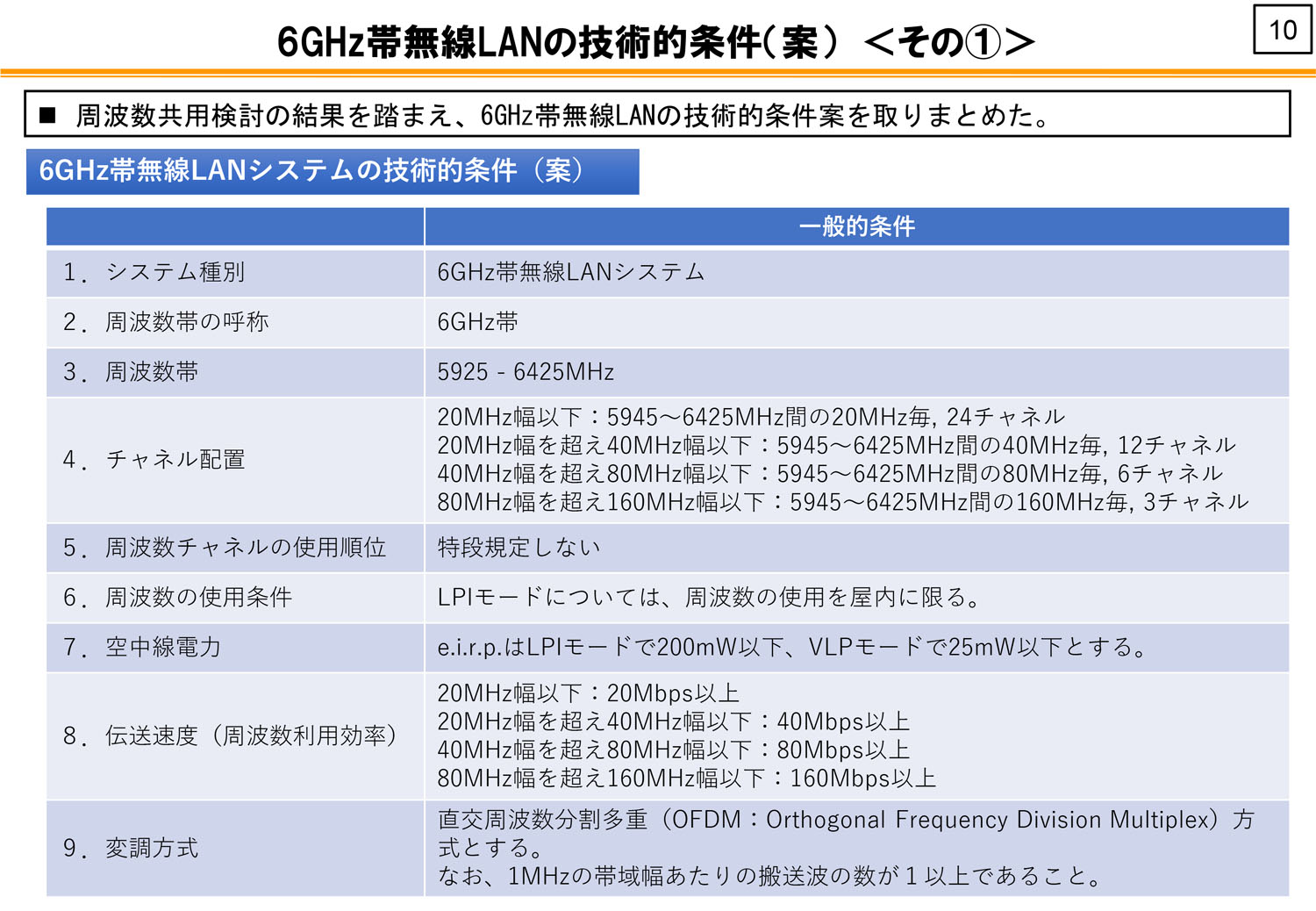This screenshot has width=1316, height=911.
Task: Click the value 特段規定しない
Action: (x=519, y=548)
